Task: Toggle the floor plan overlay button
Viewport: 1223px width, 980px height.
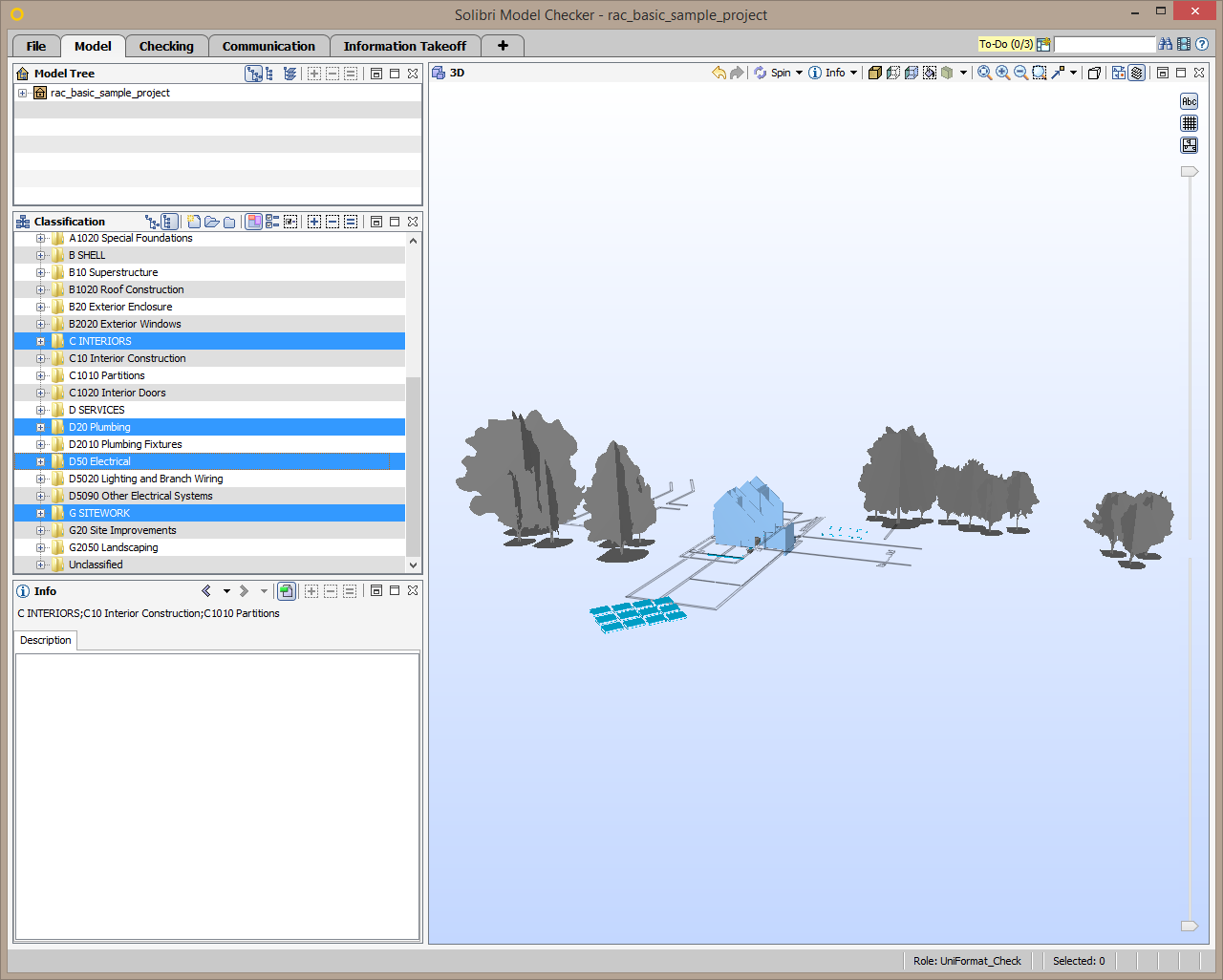Action: click(x=1189, y=145)
